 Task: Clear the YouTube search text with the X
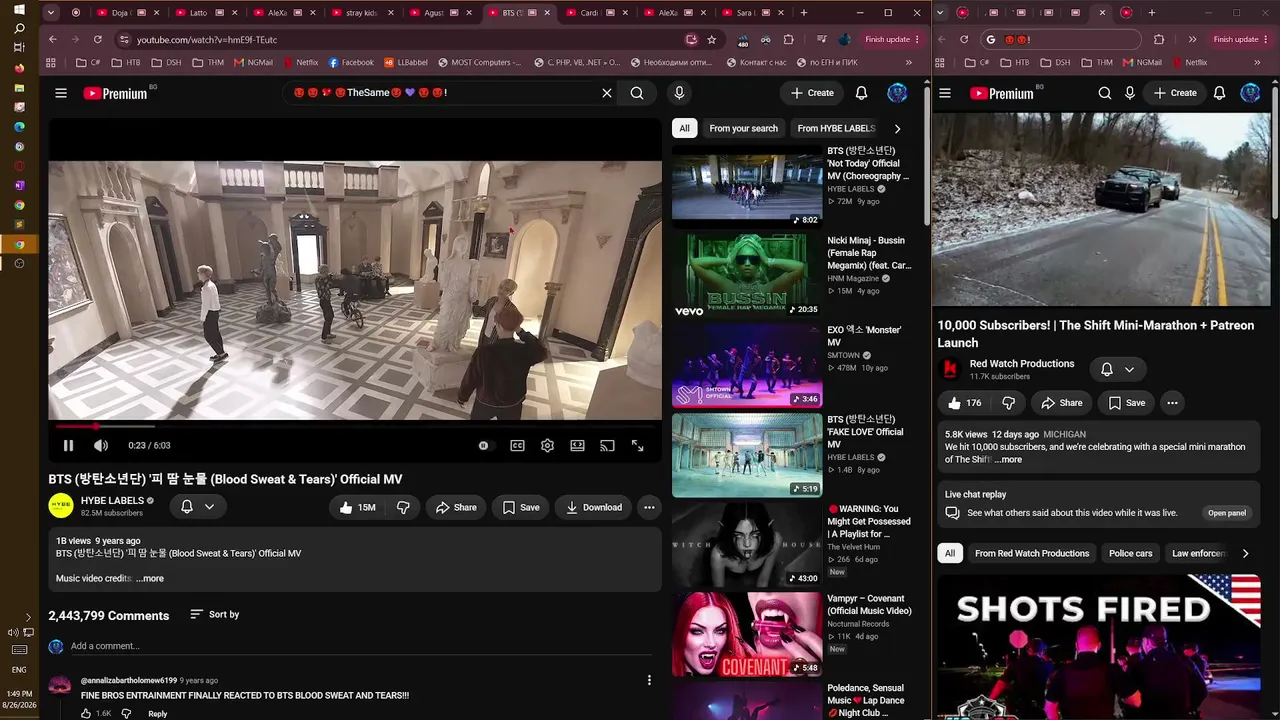(606, 93)
